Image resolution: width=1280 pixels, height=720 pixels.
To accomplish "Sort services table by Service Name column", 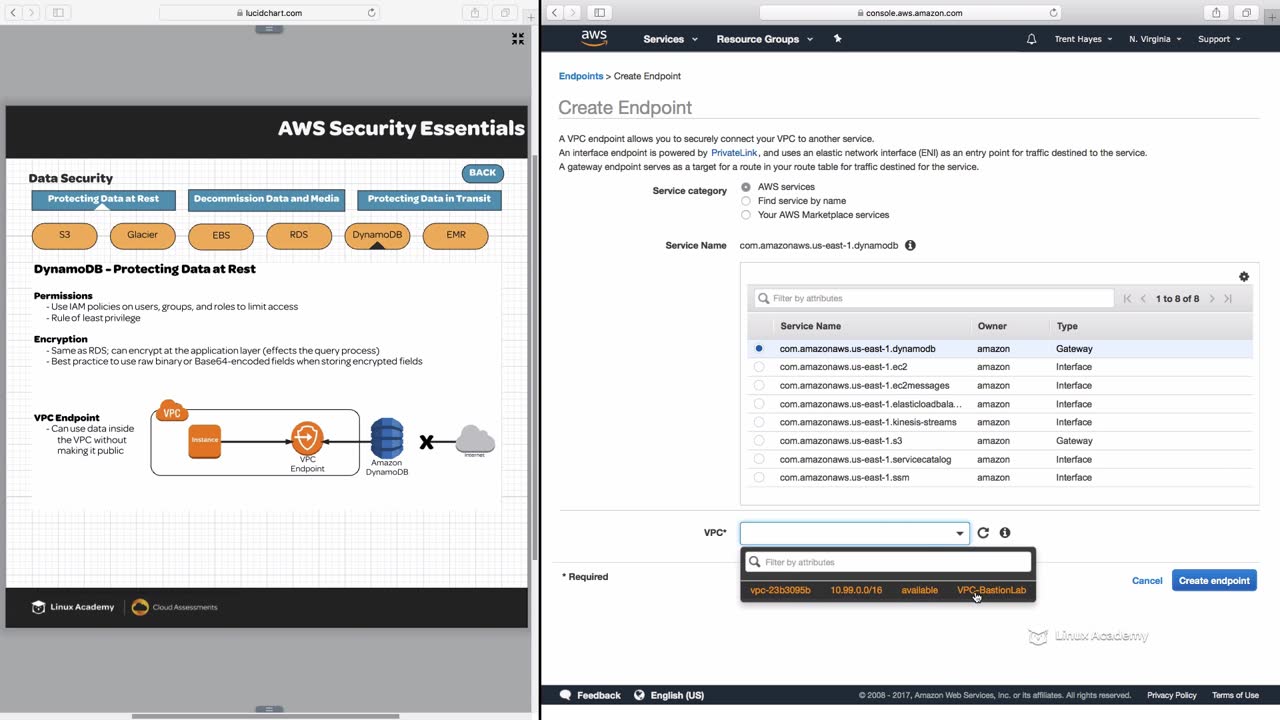I will 810,326.
